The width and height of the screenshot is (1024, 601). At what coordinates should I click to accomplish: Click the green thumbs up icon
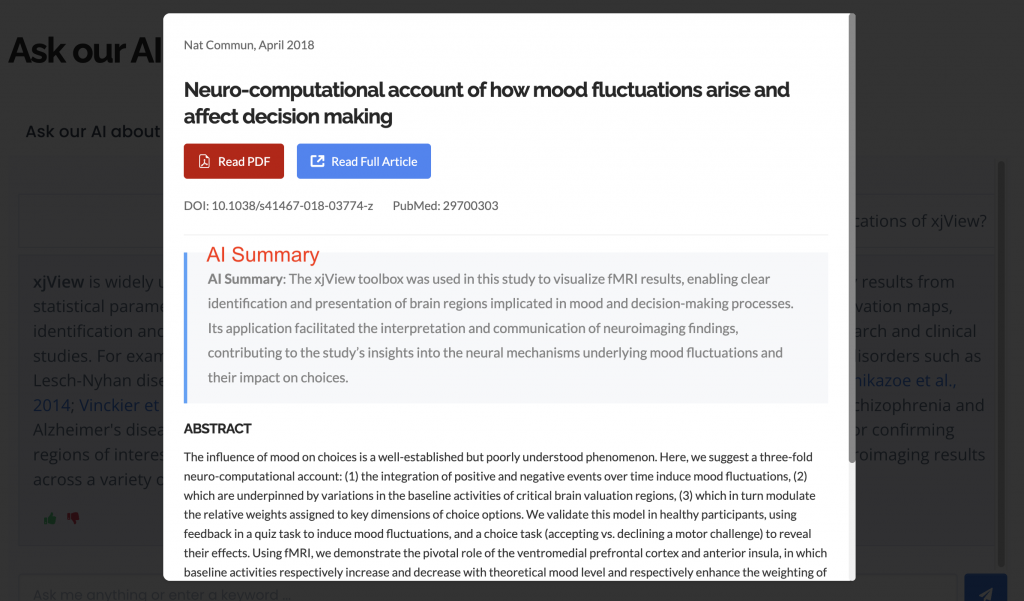pos(49,518)
